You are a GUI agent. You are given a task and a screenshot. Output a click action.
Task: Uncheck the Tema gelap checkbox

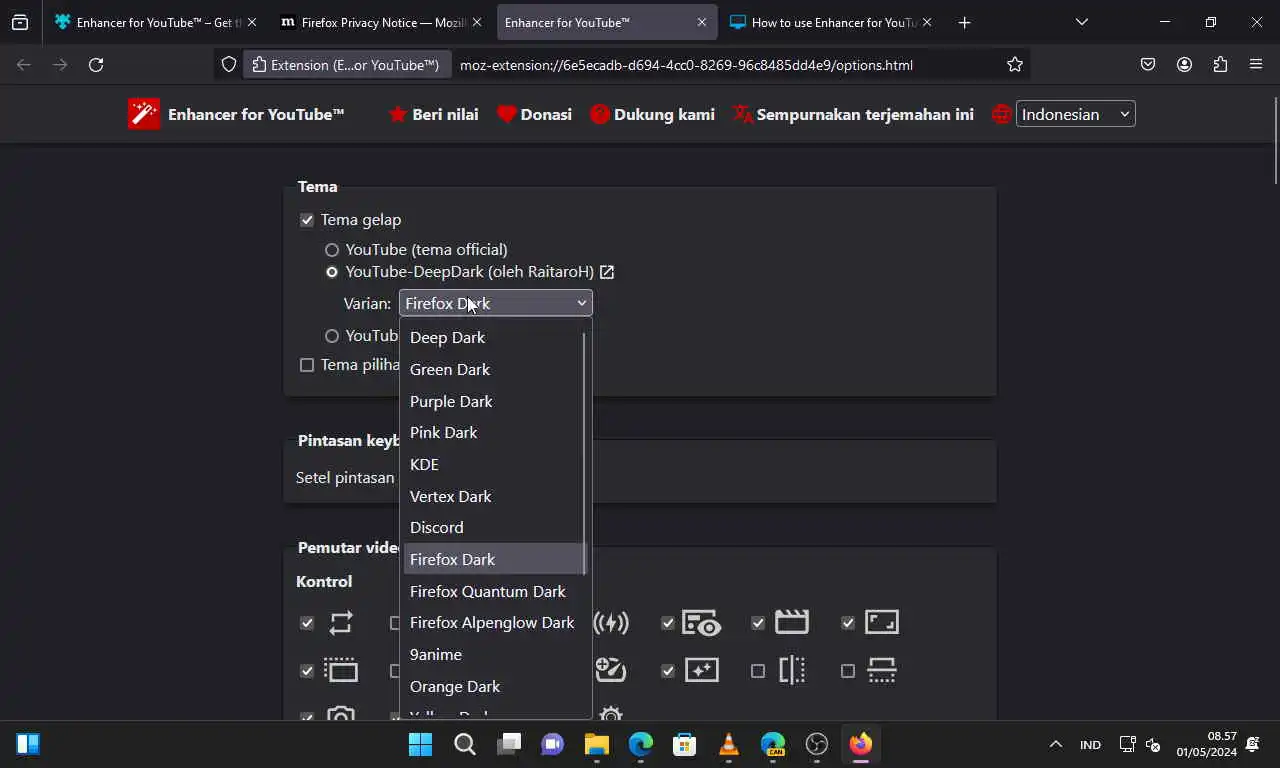(x=307, y=220)
